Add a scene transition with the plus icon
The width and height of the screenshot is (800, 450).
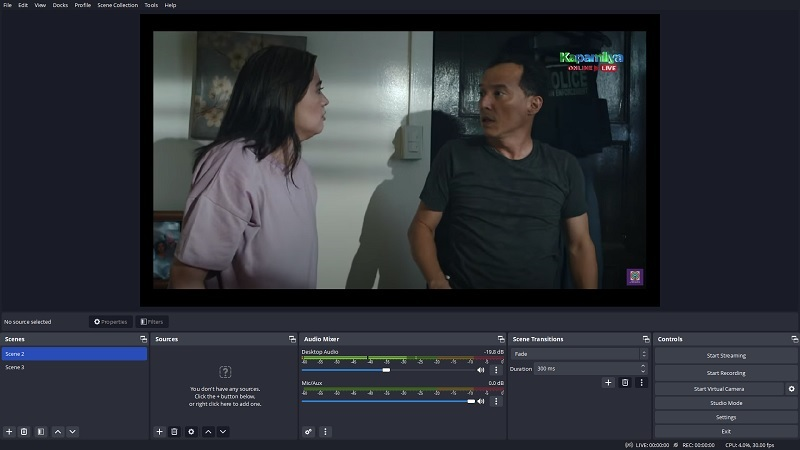coord(608,382)
